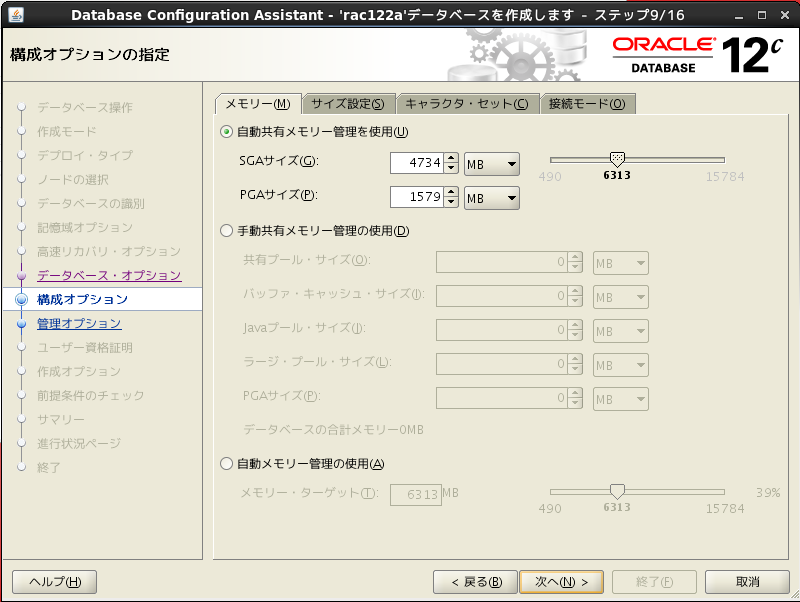Screen dimensions: 800x602
Task: Click the 戻る back button
Action: [476, 582]
